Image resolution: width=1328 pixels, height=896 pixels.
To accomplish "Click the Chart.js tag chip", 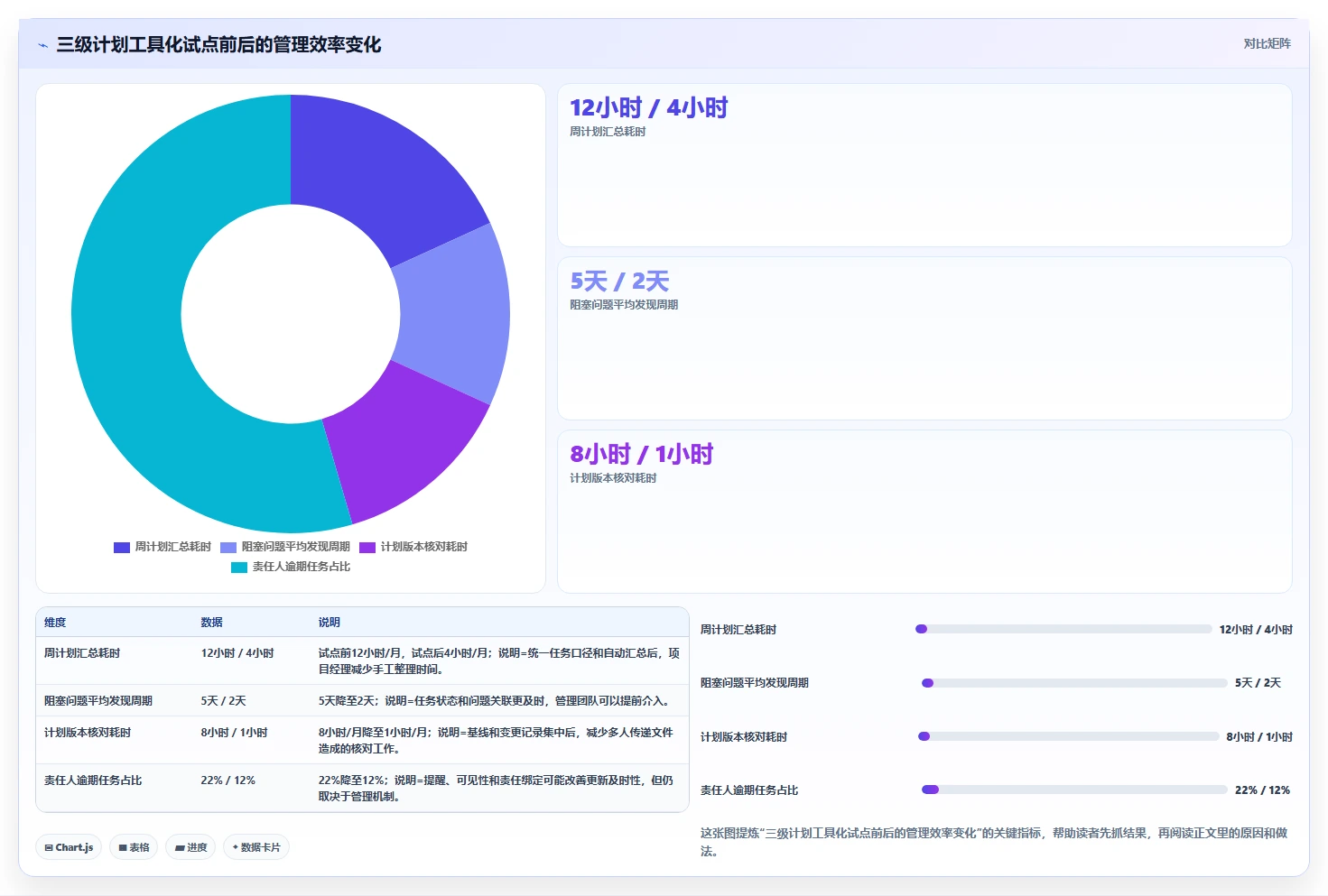I will pos(69,847).
